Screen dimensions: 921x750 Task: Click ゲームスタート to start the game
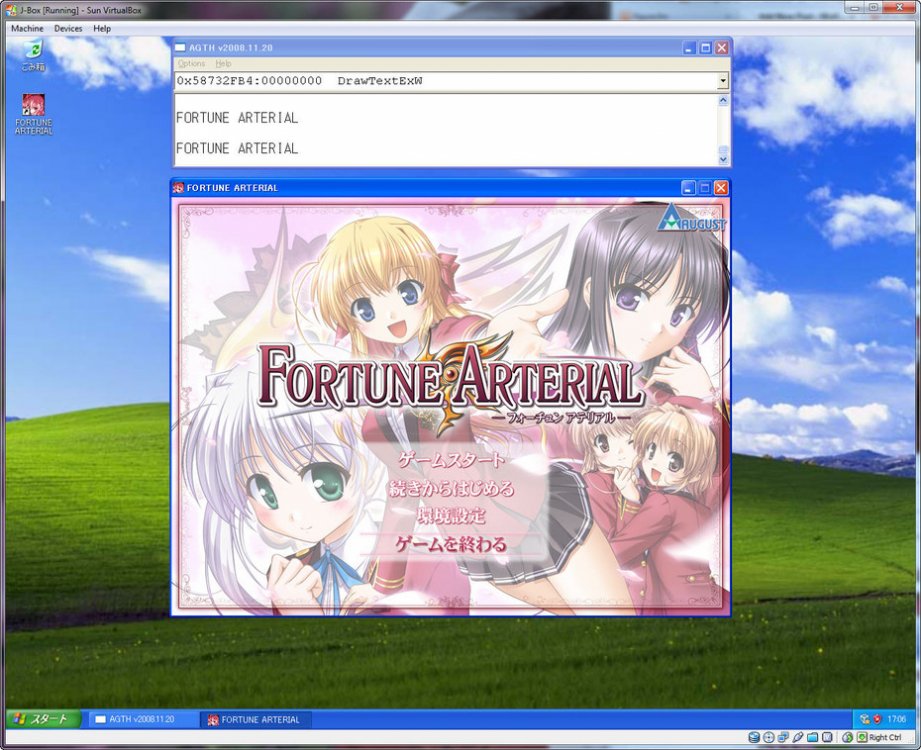click(451, 461)
